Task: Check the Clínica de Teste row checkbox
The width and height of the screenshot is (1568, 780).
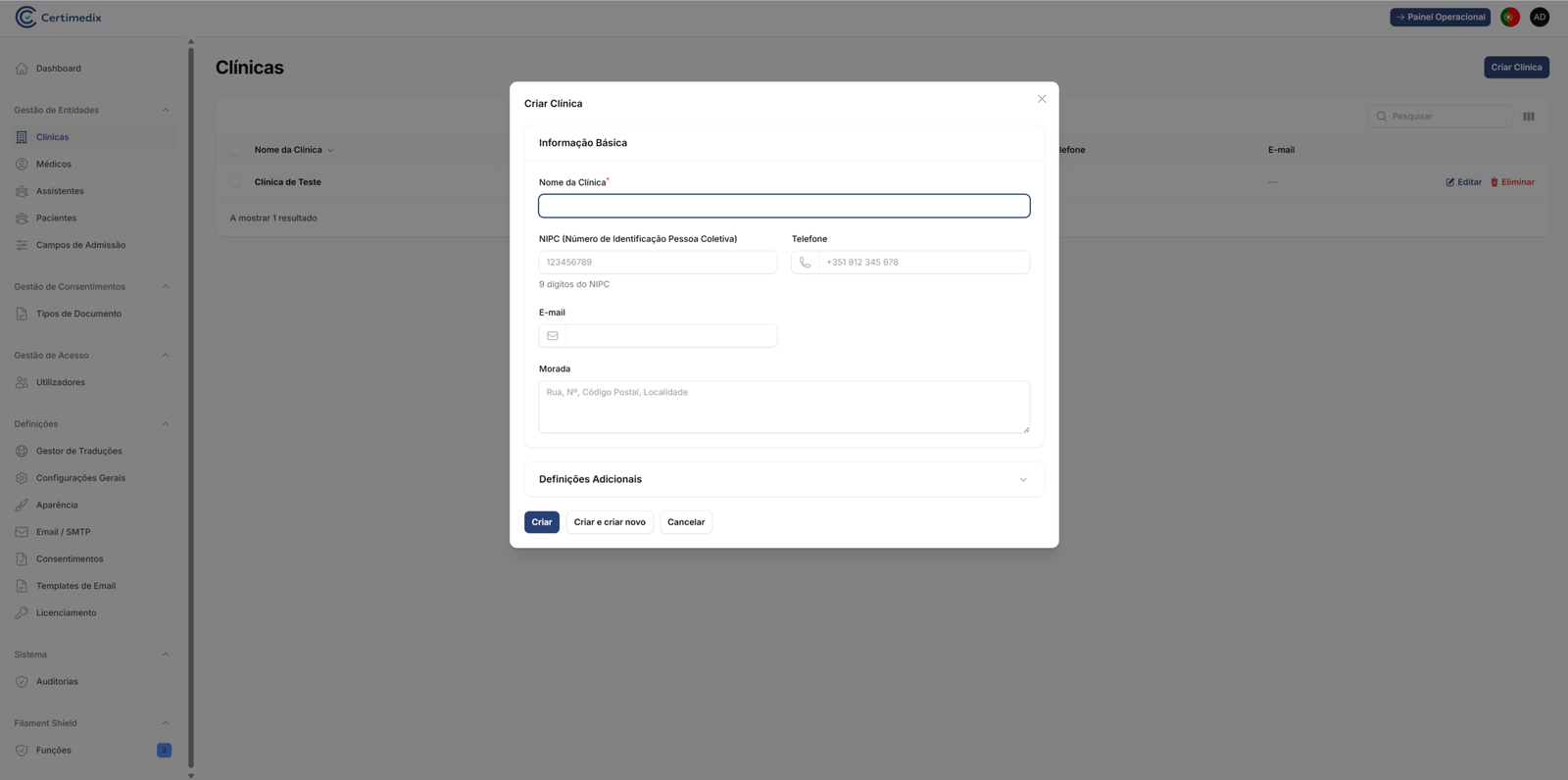Action: coord(235,182)
